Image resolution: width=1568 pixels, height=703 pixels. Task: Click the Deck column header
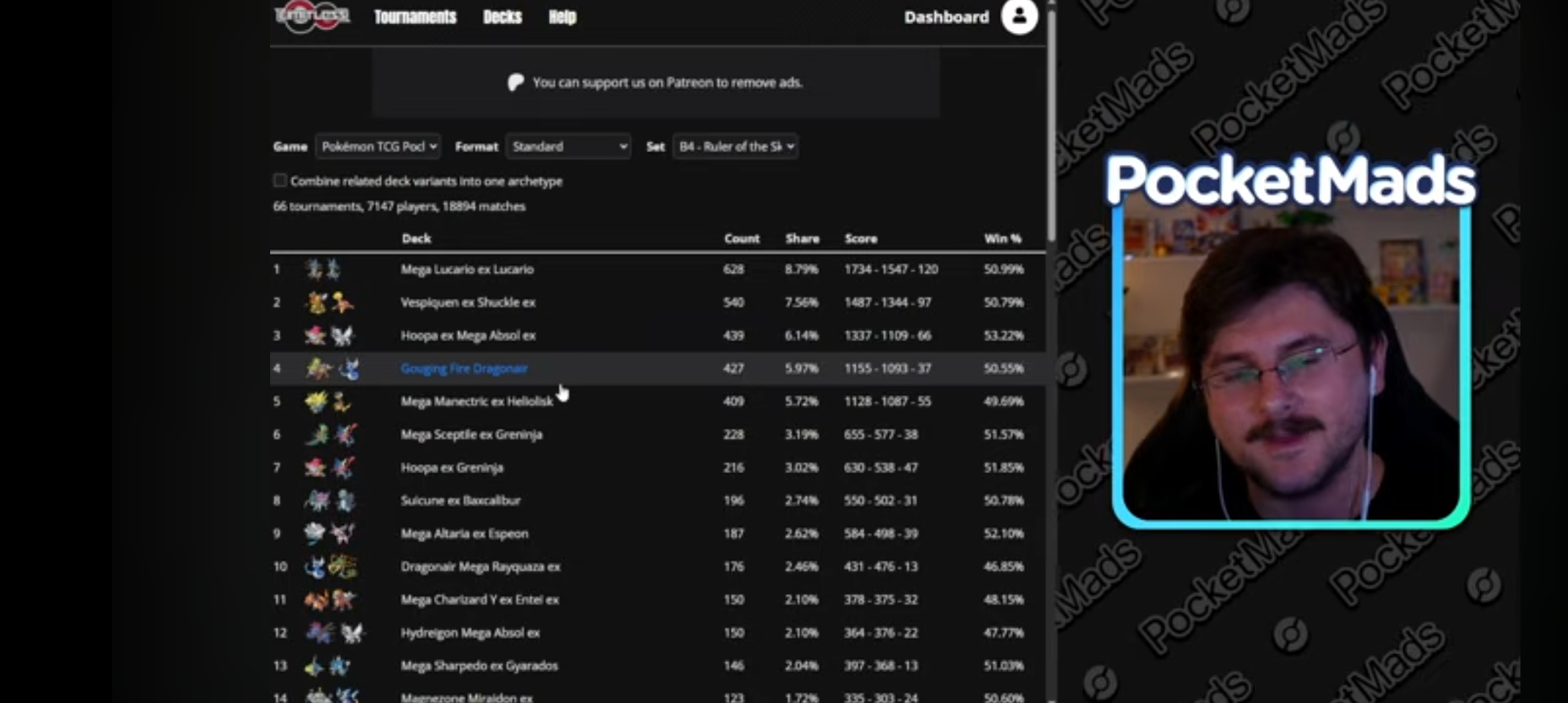click(416, 239)
